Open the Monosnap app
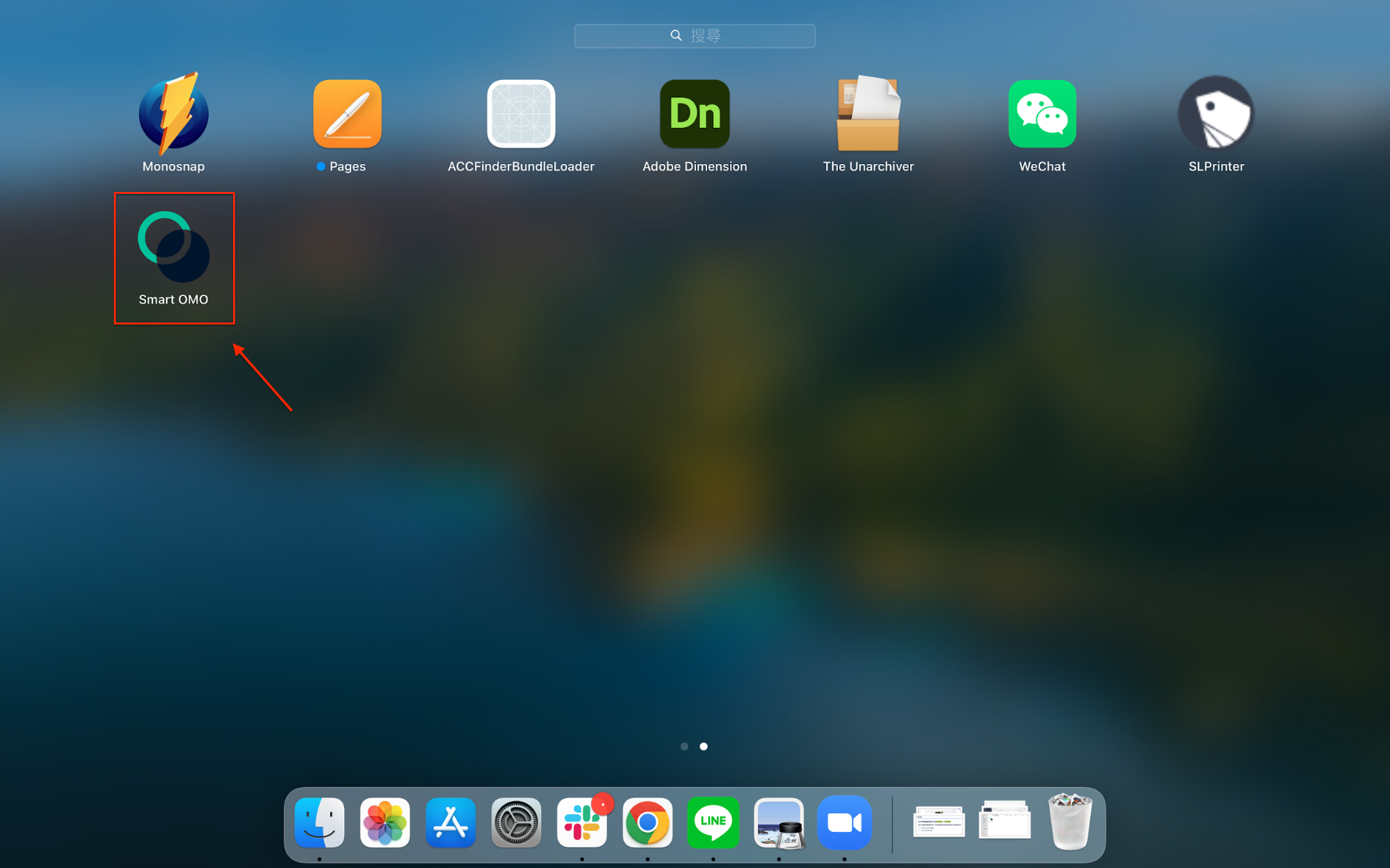Viewport: 1390px width, 868px height. click(x=173, y=113)
